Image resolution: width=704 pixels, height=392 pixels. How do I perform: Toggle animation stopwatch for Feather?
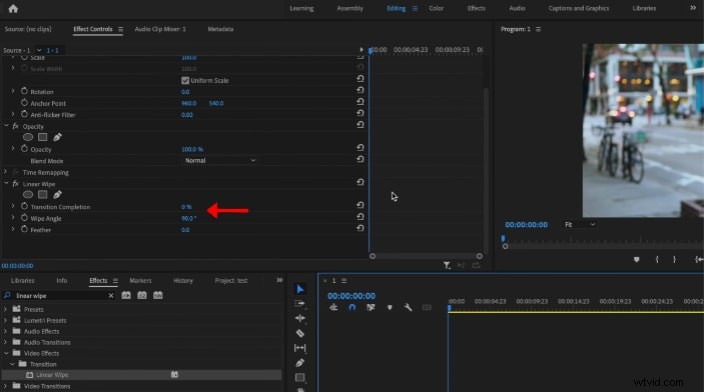24,229
